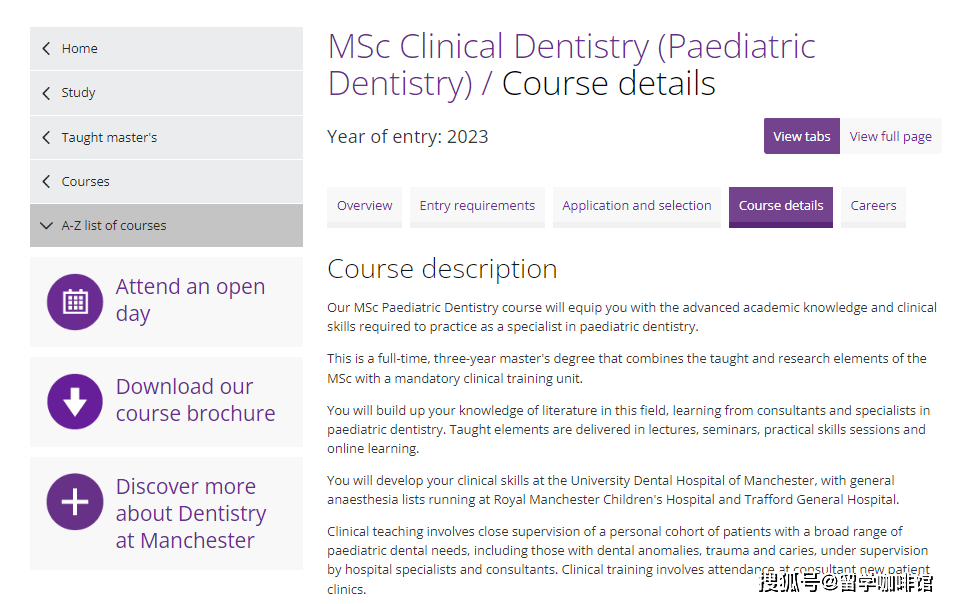Image resolution: width=955 pixels, height=604 pixels.
Task: Open the Entry requirements tab
Action: 477,206
